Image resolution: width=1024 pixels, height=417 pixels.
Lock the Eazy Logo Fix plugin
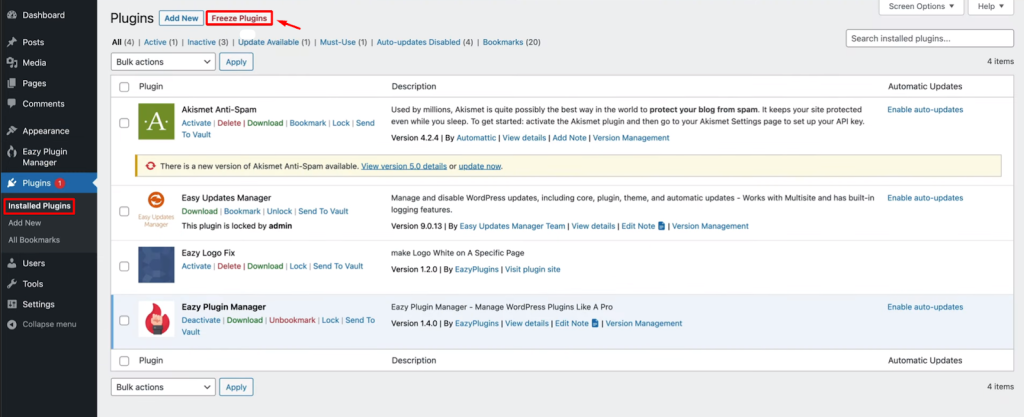(298, 266)
